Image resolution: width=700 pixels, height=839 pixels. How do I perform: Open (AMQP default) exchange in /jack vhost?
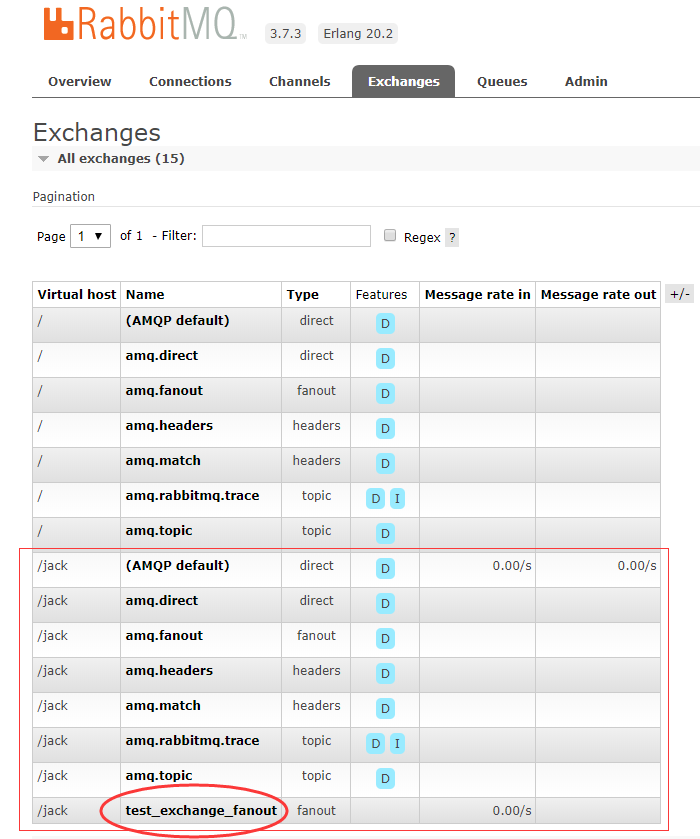click(177, 566)
